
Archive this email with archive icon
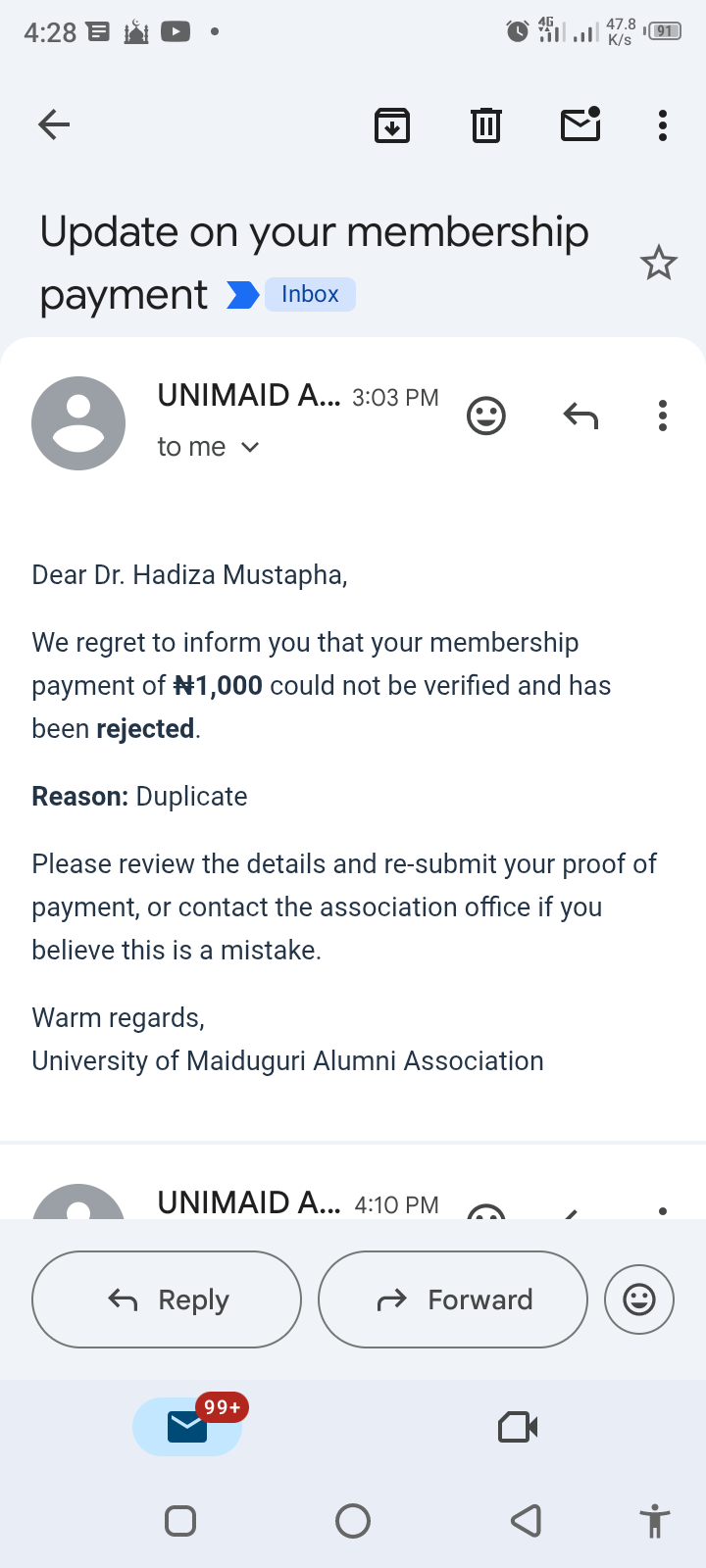point(392,125)
